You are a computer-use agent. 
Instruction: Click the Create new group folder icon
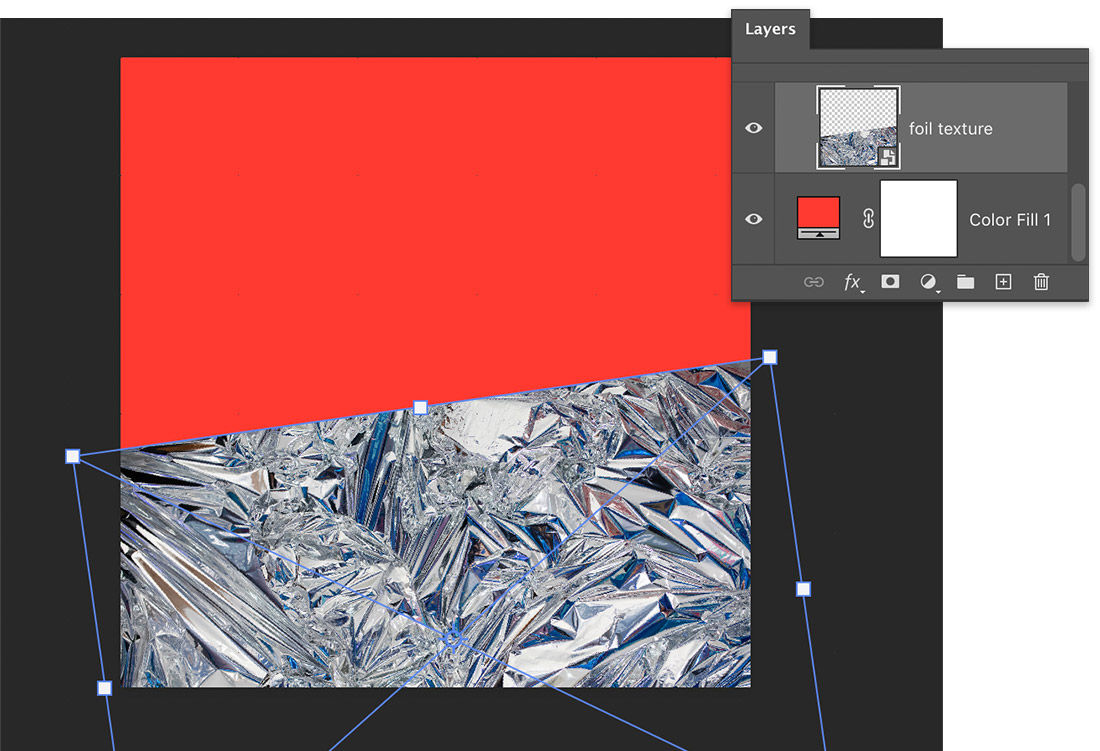(966, 282)
